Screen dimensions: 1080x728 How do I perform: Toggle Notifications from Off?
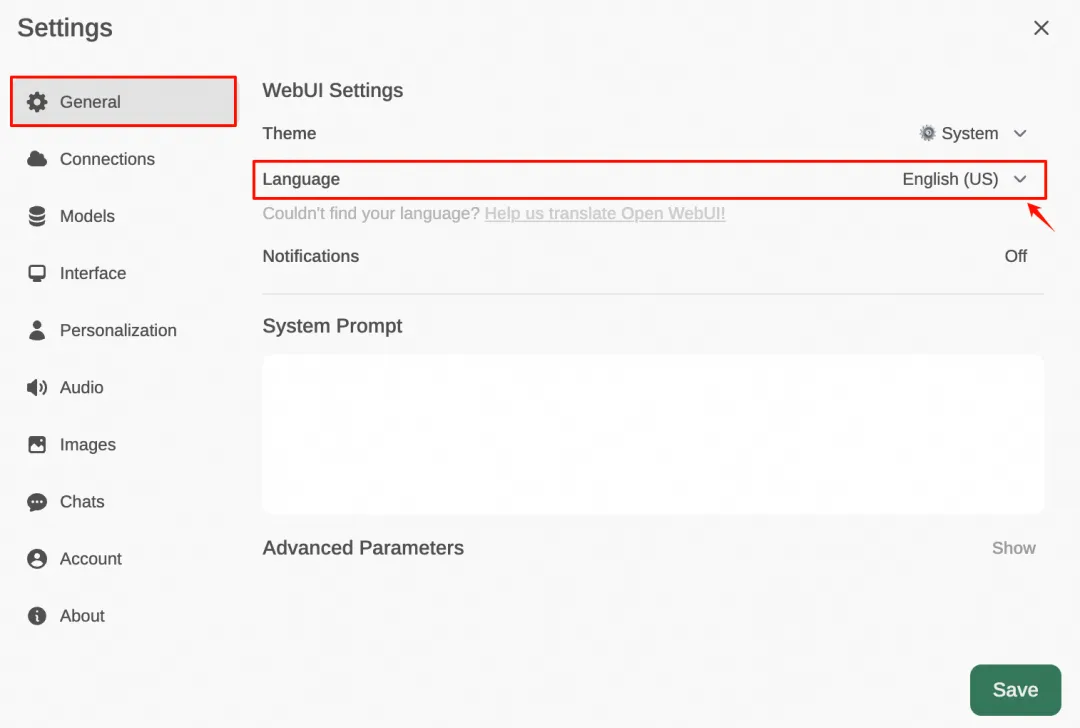click(x=1015, y=256)
